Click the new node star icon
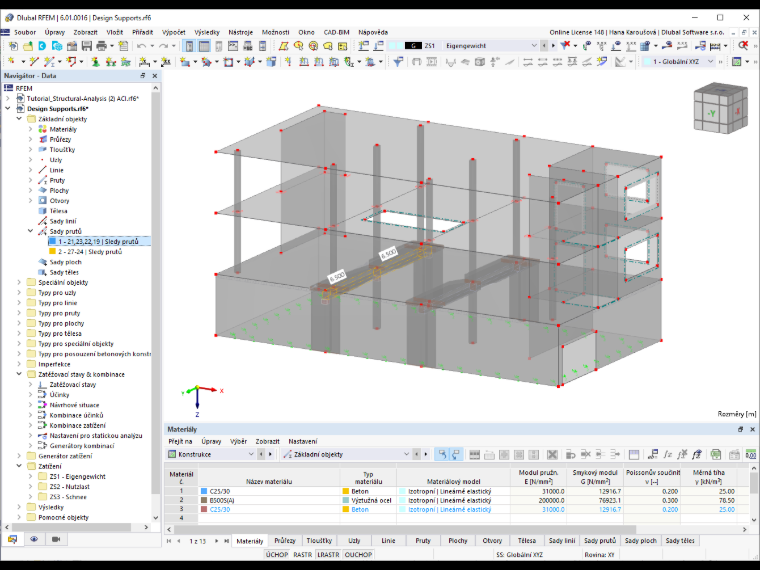 (12, 62)
